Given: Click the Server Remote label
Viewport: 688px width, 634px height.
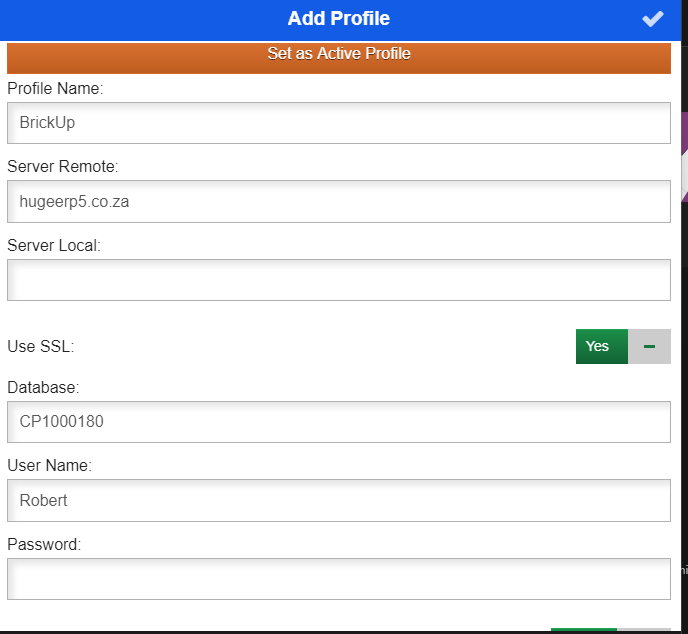Looking at the screenshot, I should [x=62, y=166].
